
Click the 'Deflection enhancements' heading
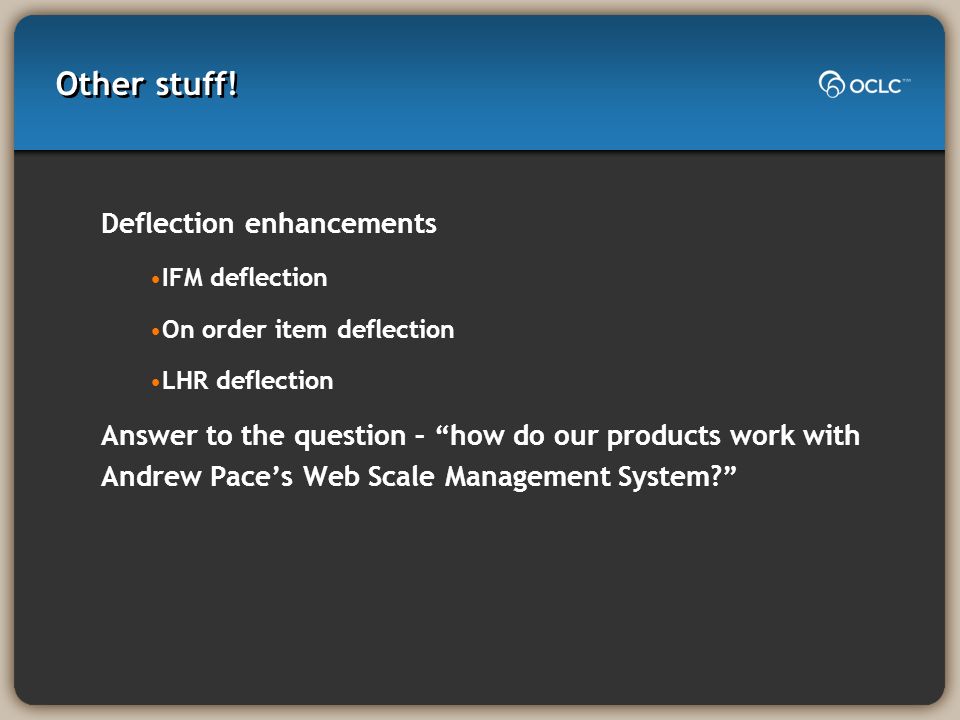[269, 223]
